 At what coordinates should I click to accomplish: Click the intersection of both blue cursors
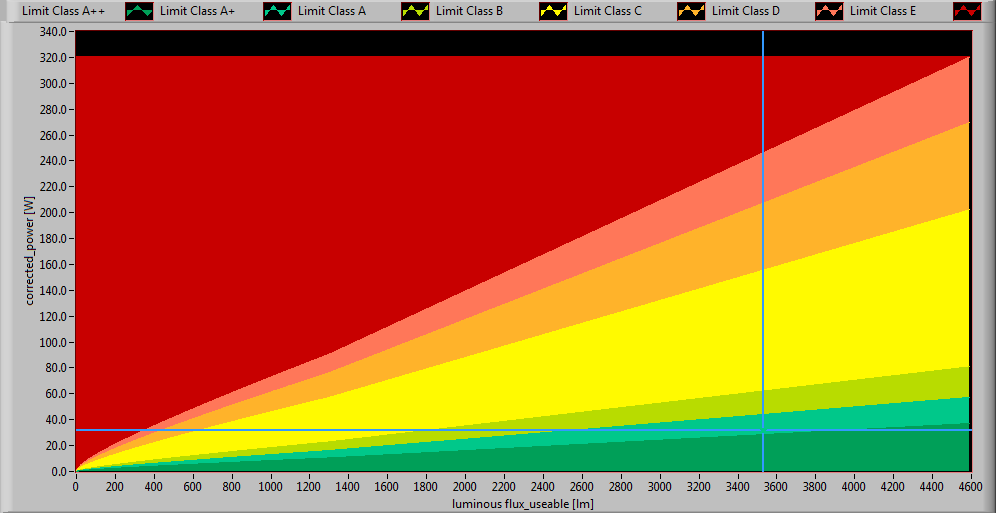click(763, 430)
